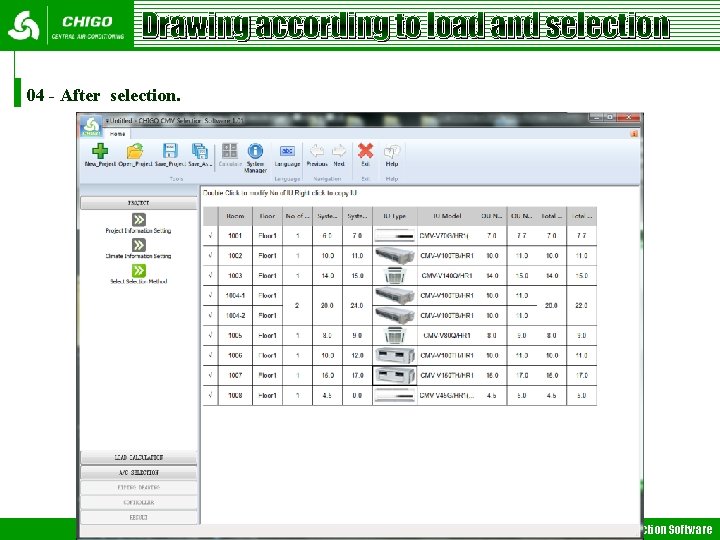Select model cell CMV-V160TH/HR1 in row 1007

[447, 375]
